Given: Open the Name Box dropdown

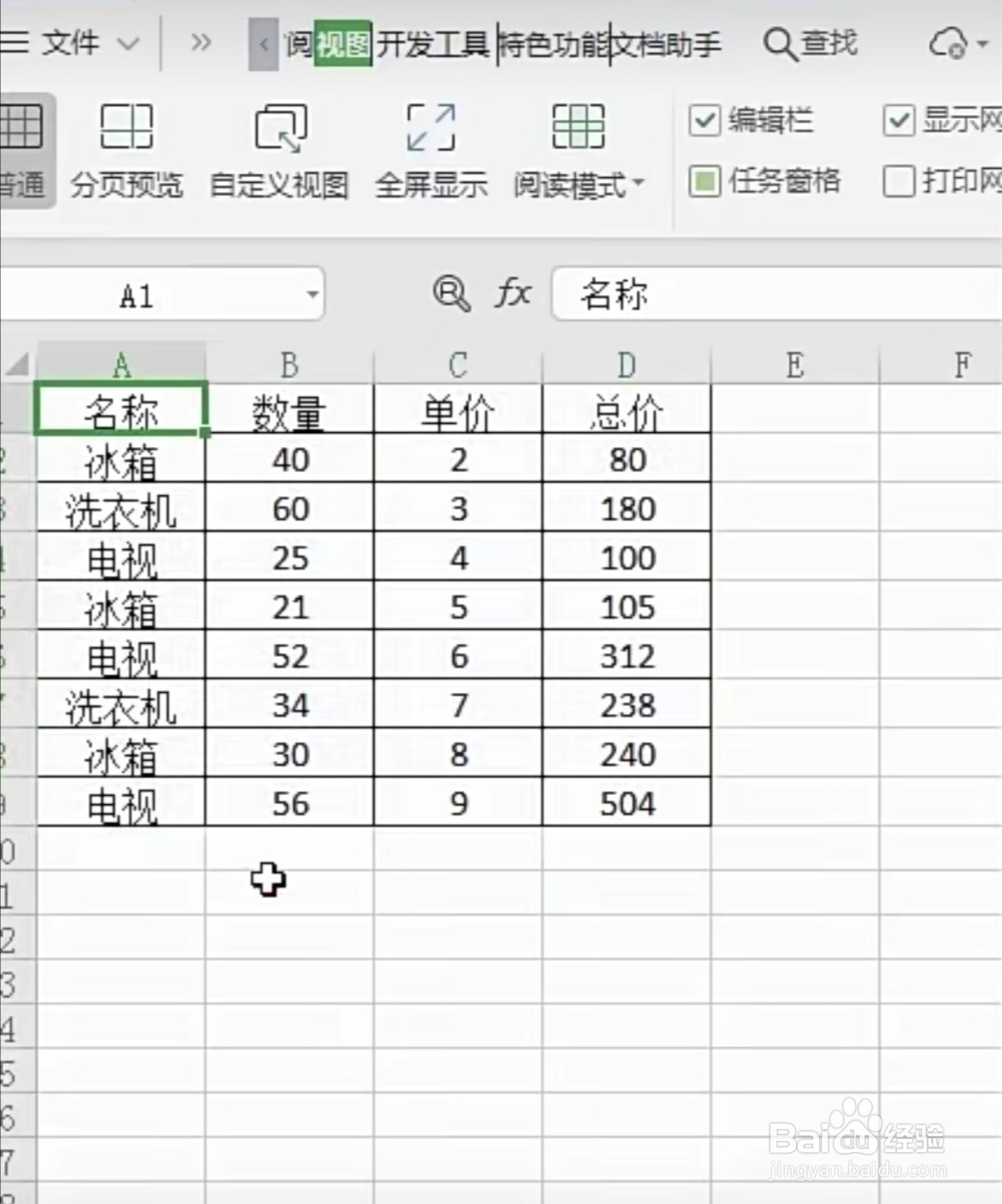Looking at the screenshot, I should pos(313,294).
